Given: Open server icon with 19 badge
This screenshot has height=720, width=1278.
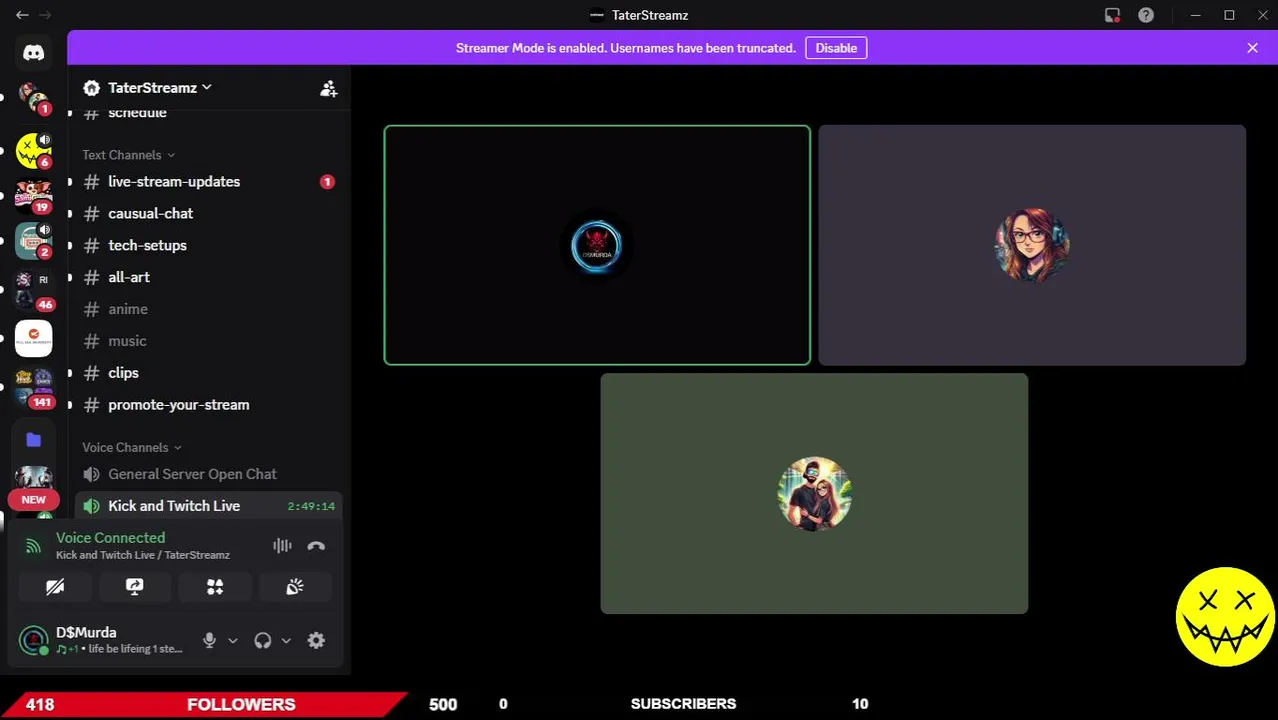Looking at the screenshot, I should coord(33,197).
